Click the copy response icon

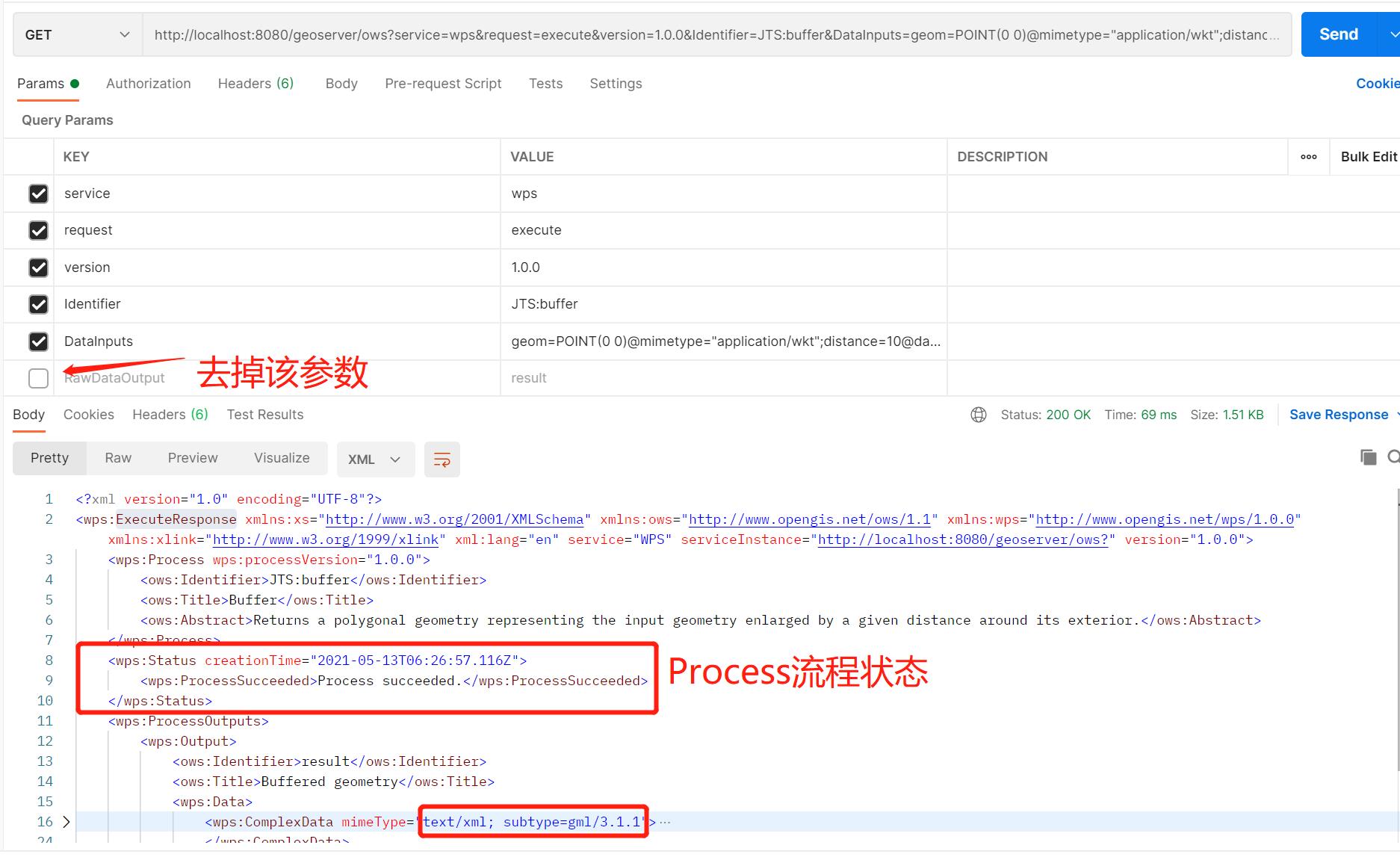coord(1368,457)
